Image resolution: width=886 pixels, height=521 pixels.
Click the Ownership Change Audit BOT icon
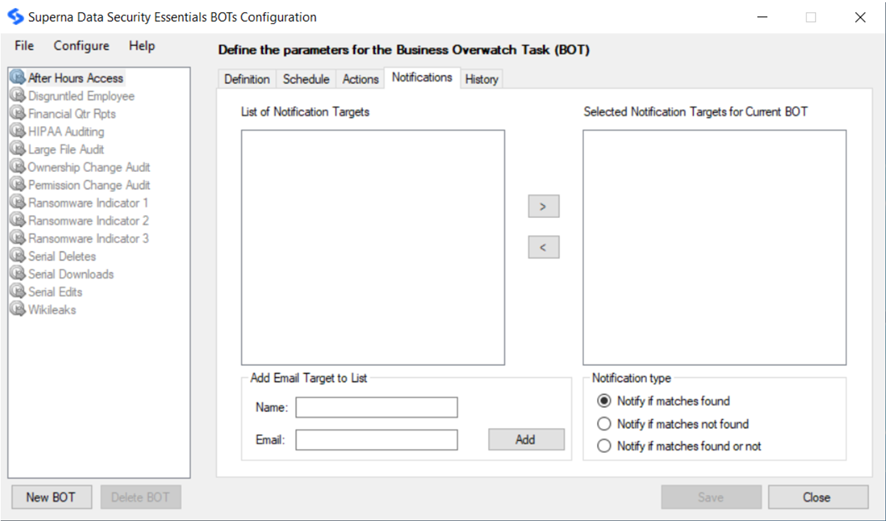[x=18, y=167]
